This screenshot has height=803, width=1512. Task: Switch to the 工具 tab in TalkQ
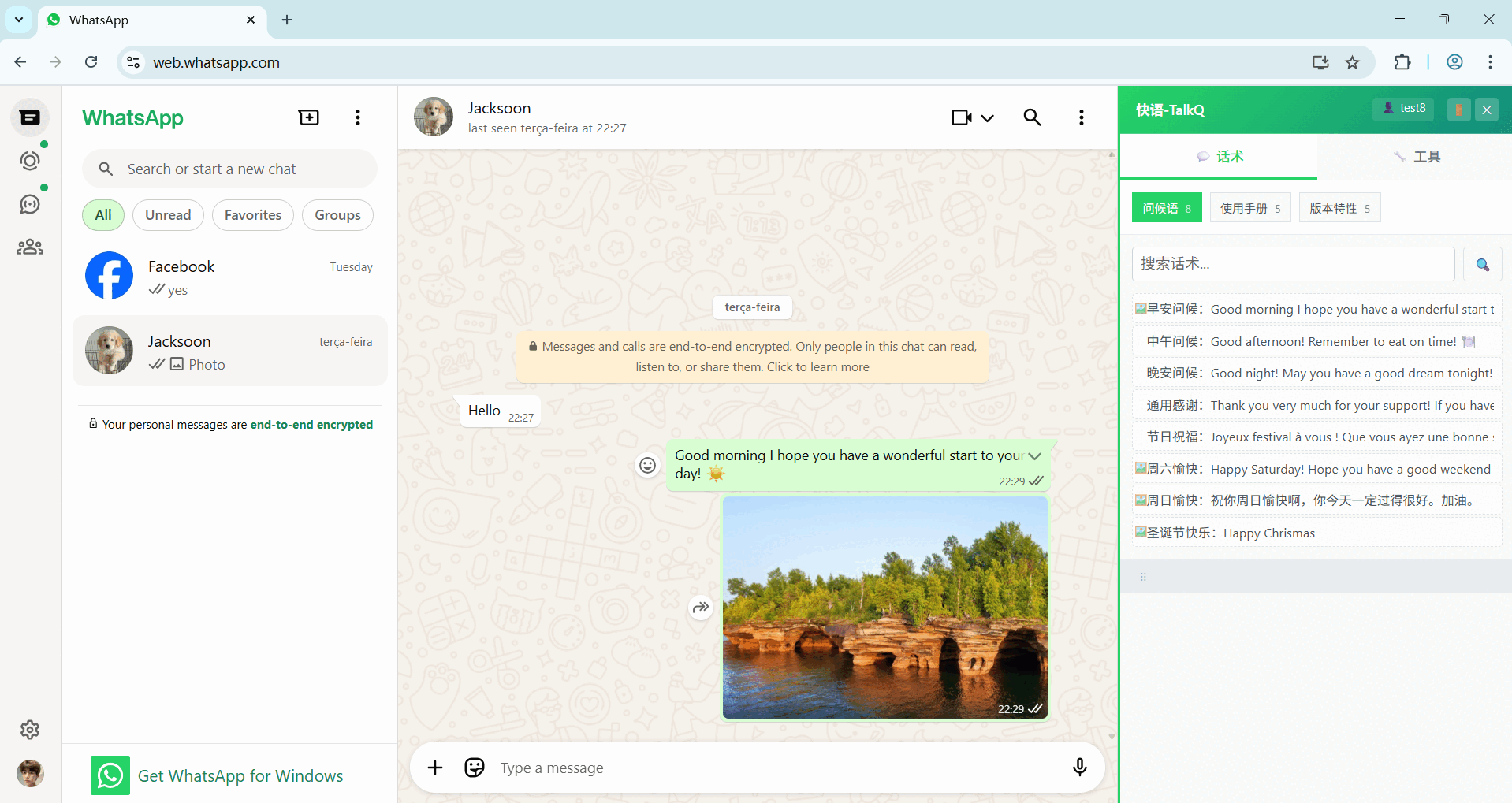coord(1417,156)
